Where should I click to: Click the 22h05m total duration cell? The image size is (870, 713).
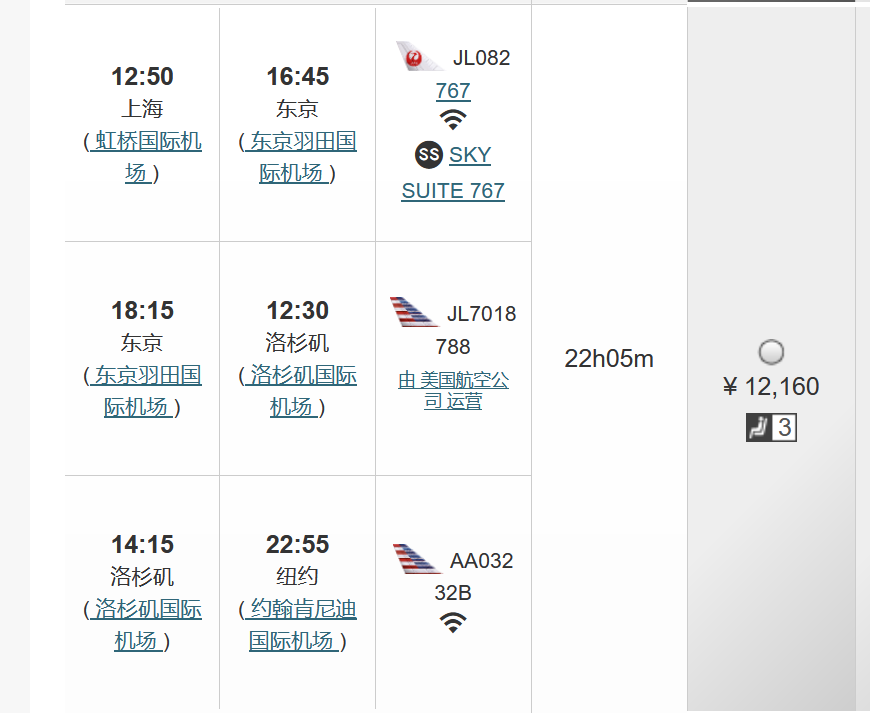[x=609, y=359]
